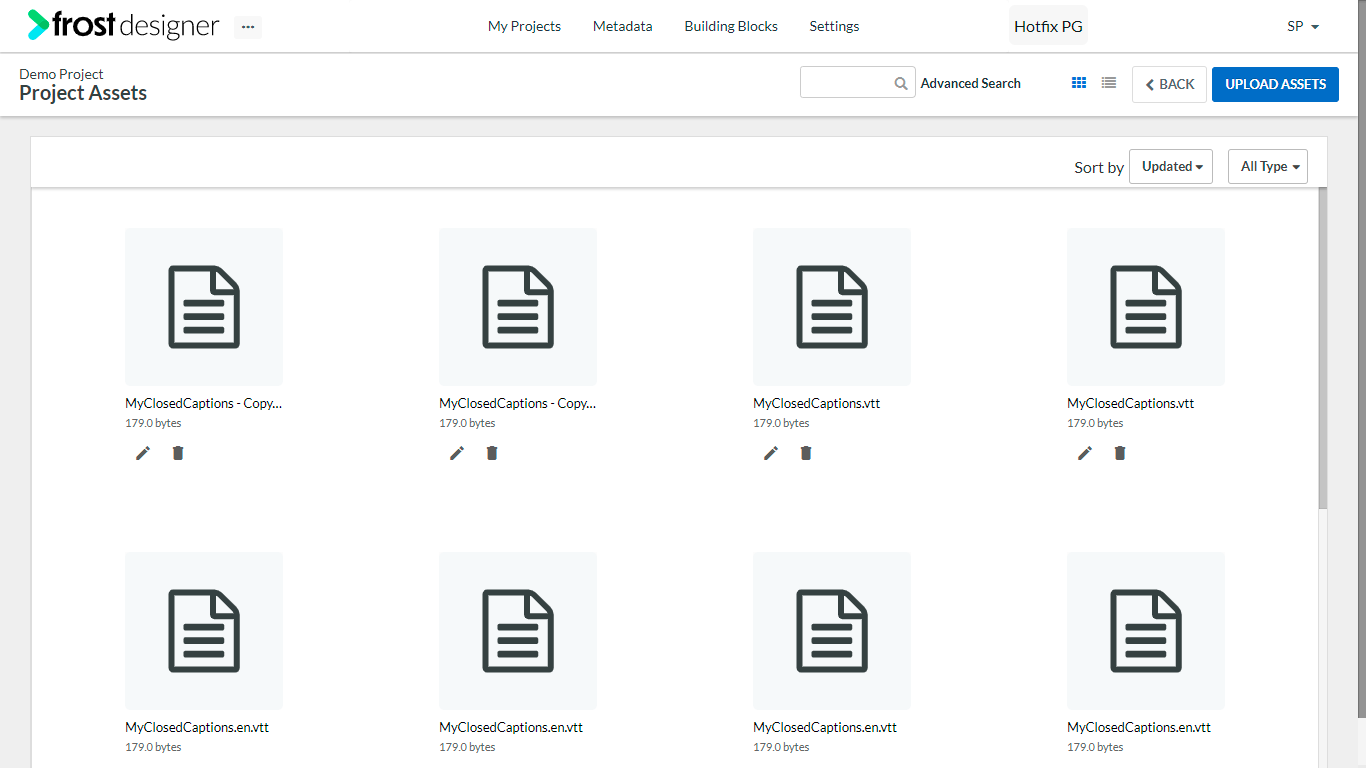Click the search magnifier icon

click(901, 84)
